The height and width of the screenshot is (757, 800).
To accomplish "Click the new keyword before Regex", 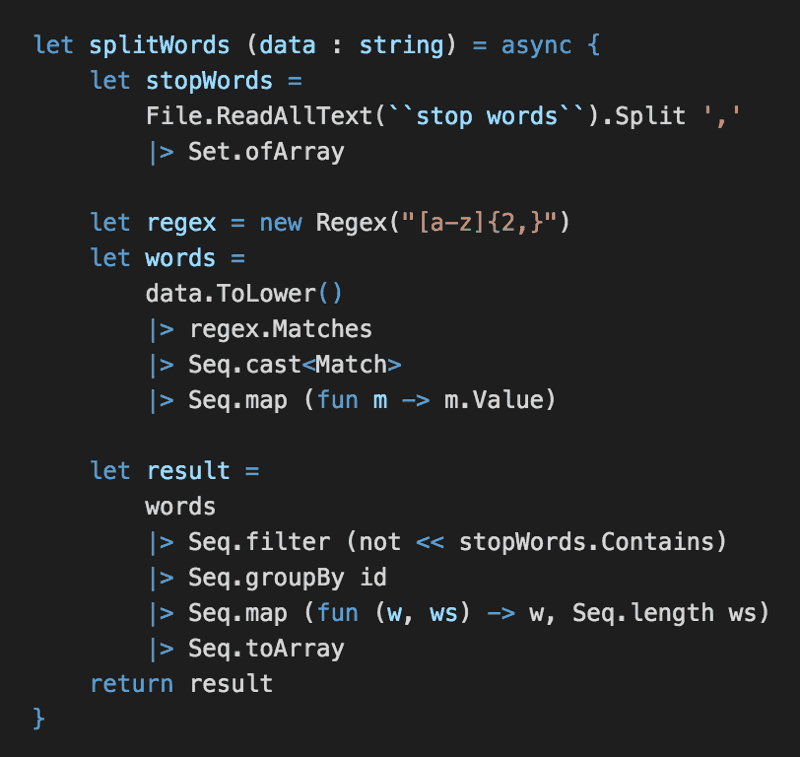I will [280, 223].
